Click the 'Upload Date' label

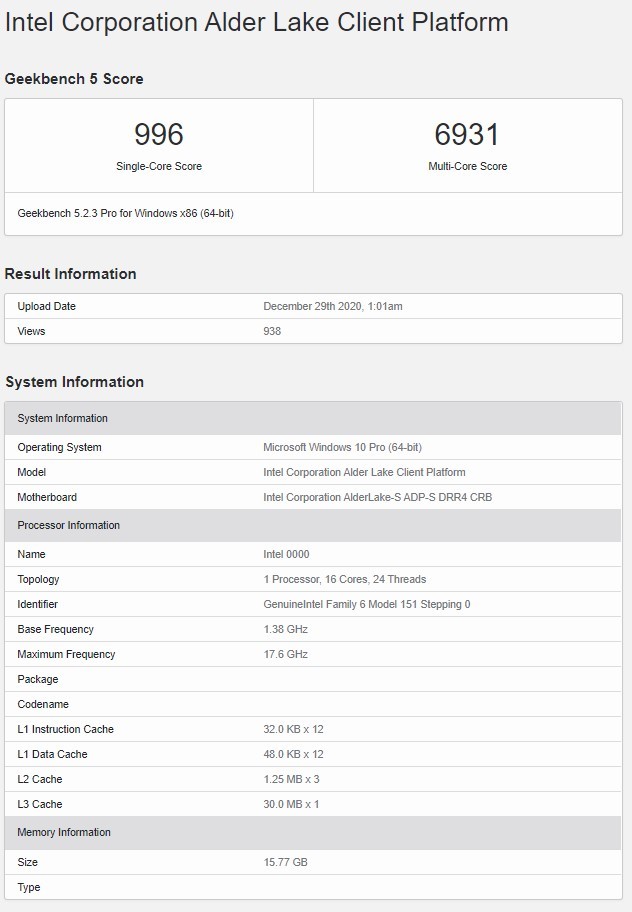pyautogui.click(x=47, y=307)
